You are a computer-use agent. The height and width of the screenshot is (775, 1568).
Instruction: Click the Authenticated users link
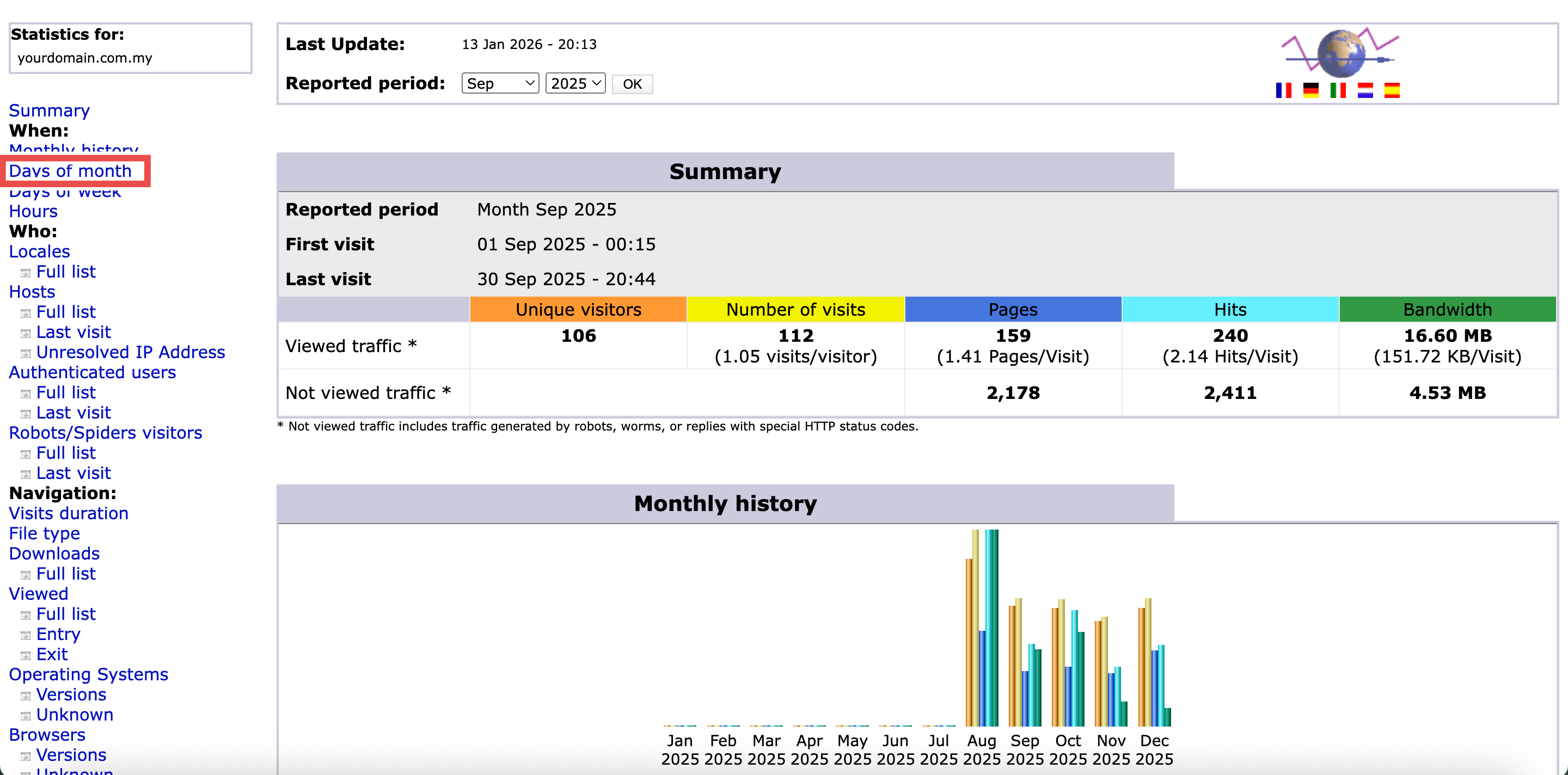tap(92, 372)
